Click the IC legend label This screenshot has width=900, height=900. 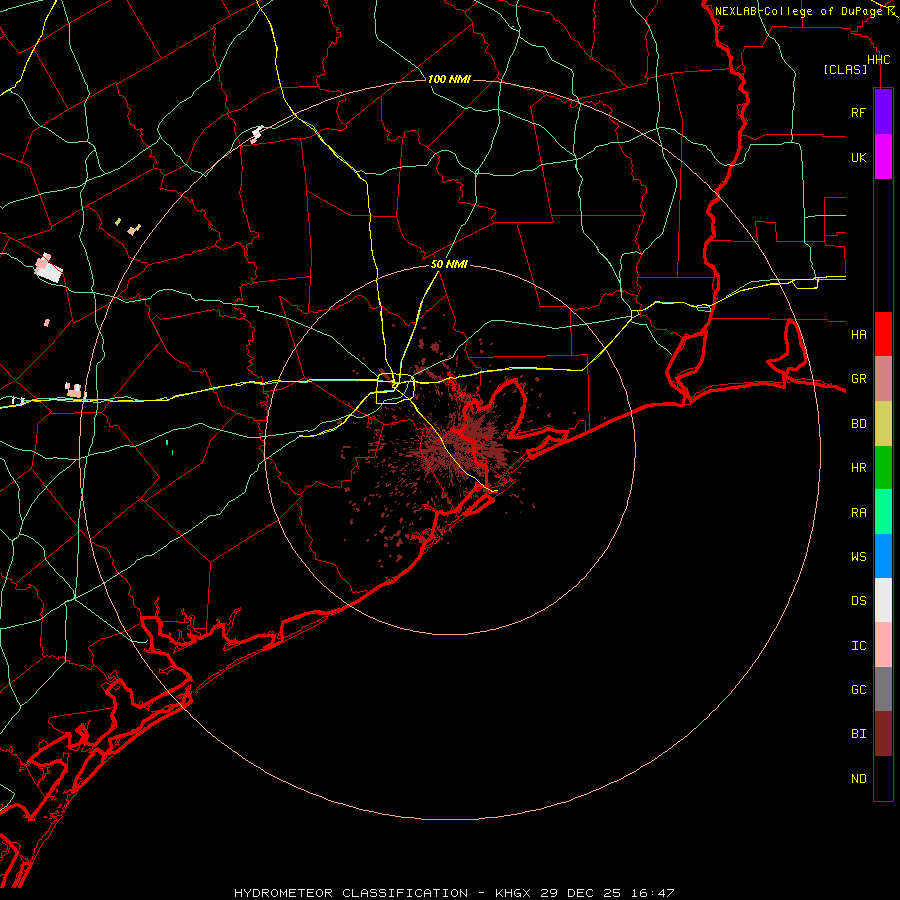859,646
